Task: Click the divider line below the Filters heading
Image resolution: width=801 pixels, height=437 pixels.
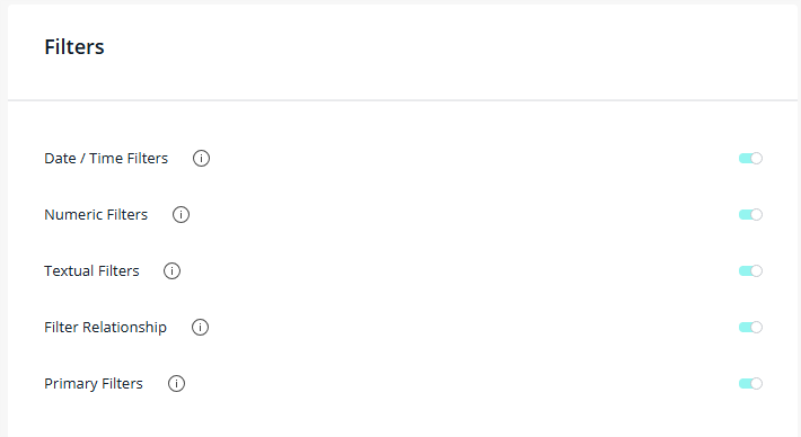Action: pos(400,100)
